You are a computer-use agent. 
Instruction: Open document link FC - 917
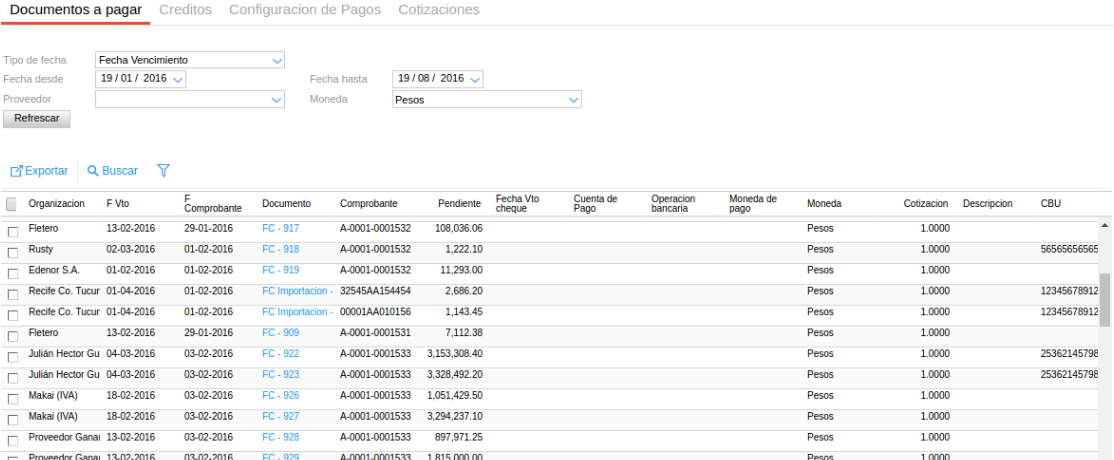tap(280, 228)
